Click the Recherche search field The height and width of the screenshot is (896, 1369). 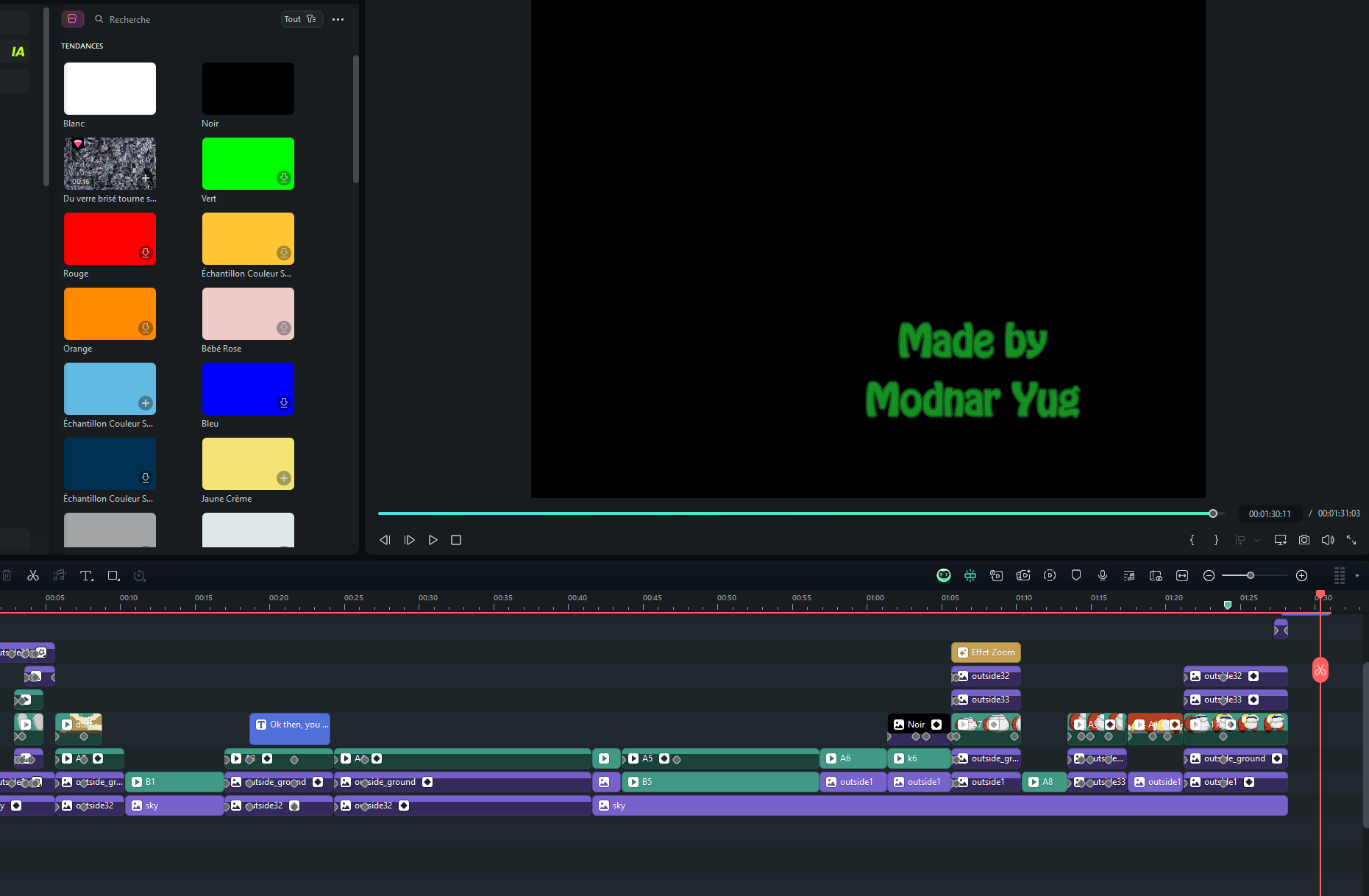184,19
